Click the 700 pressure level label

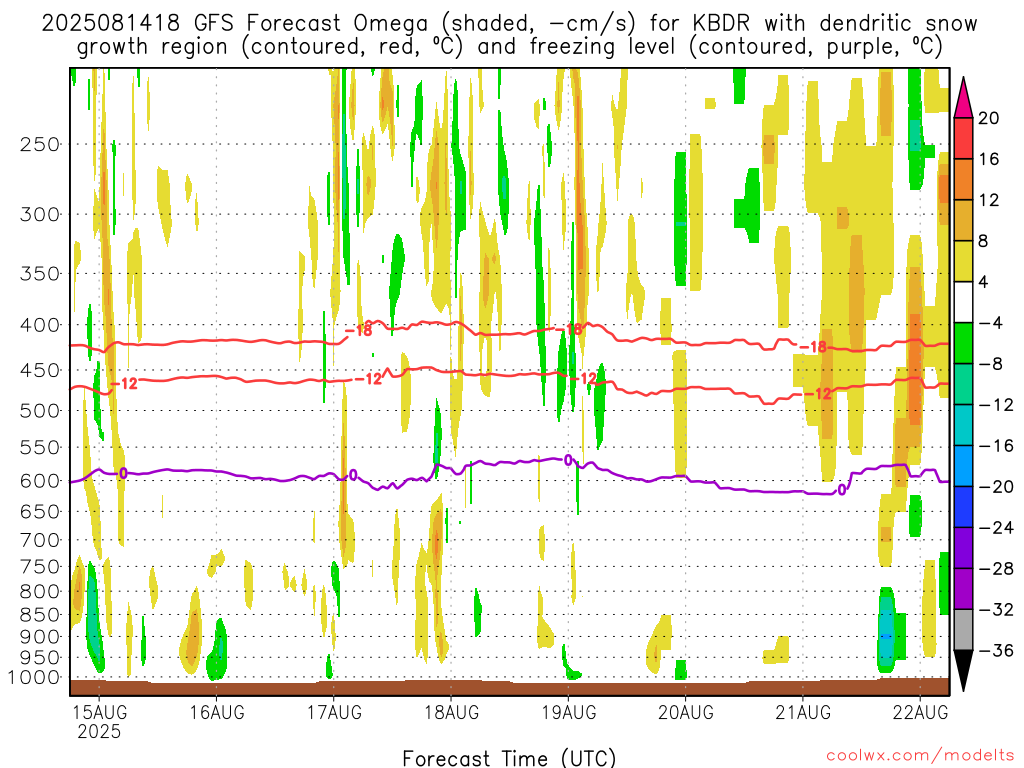[40, 540]
